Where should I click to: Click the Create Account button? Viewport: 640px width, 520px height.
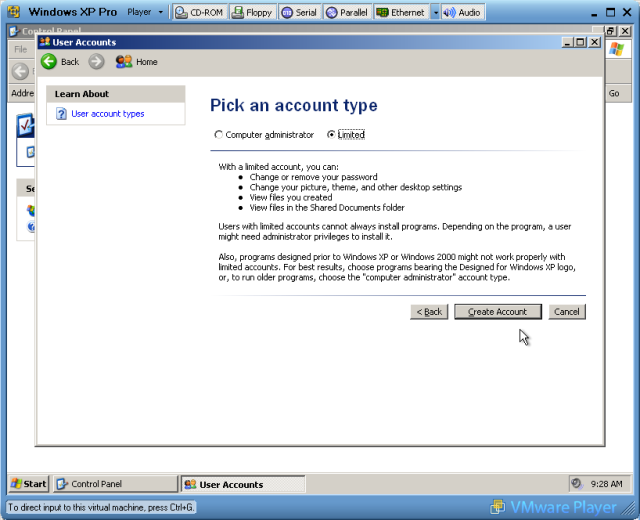tap(498, 311)
